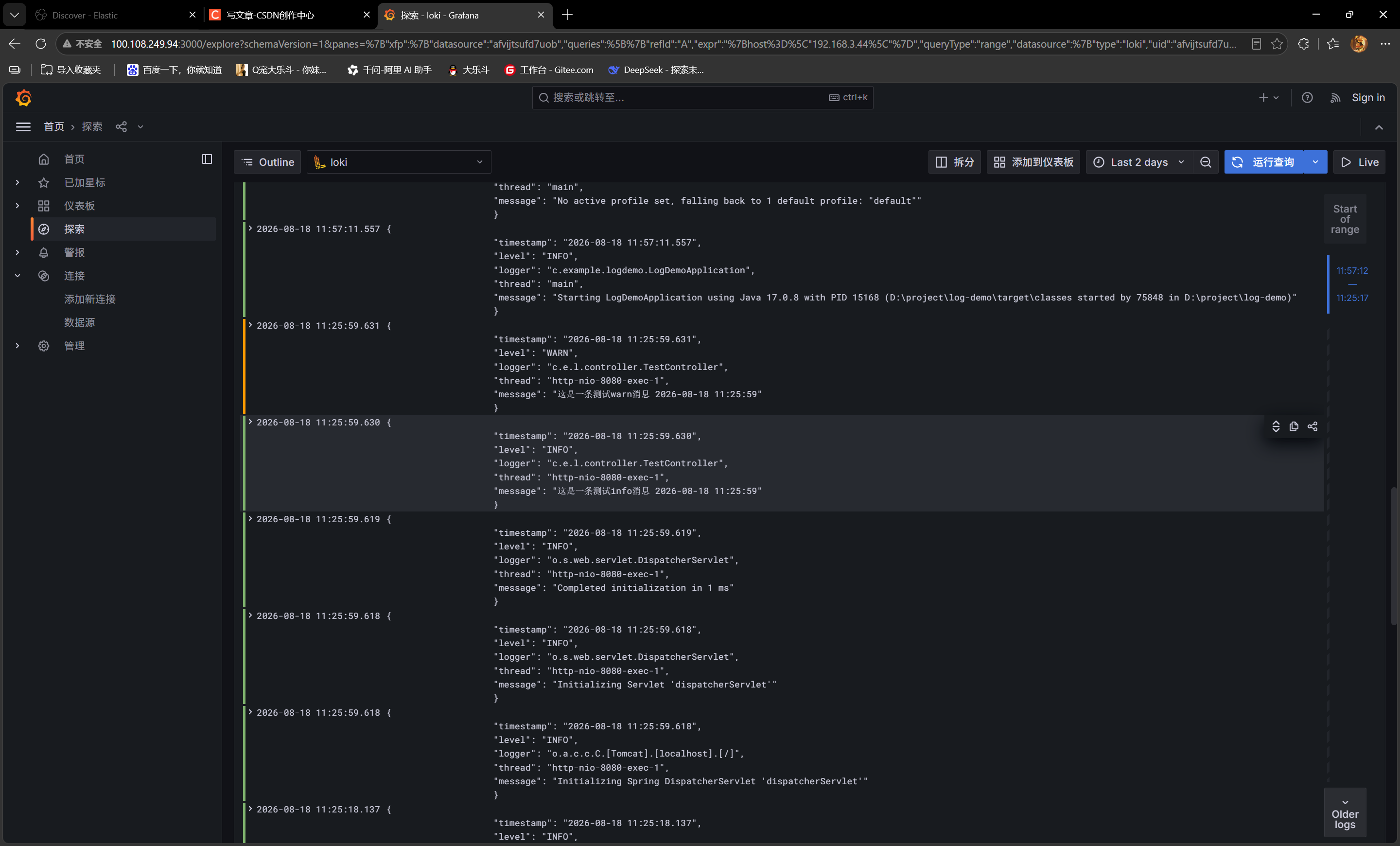The width and height of the screenshot is (1400, 846).
Task: Expand log entry 11:25:59.619
Action: pos(250,518)
